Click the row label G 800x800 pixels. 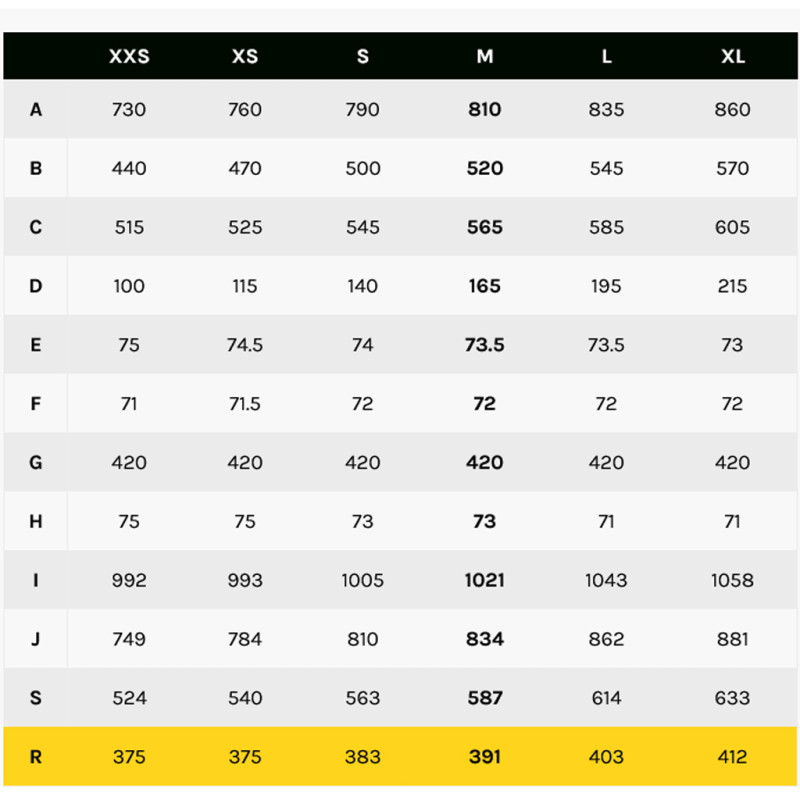tap(36, 463)
